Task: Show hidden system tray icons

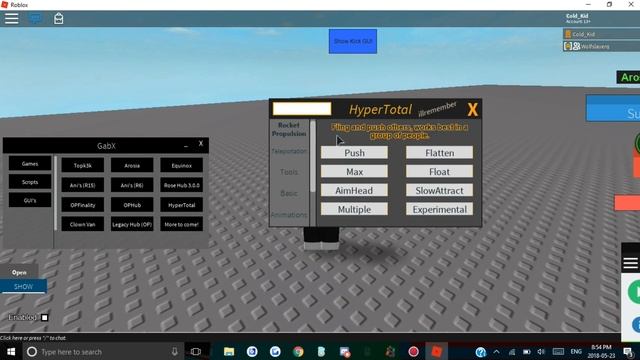Action: pos(496,351)
